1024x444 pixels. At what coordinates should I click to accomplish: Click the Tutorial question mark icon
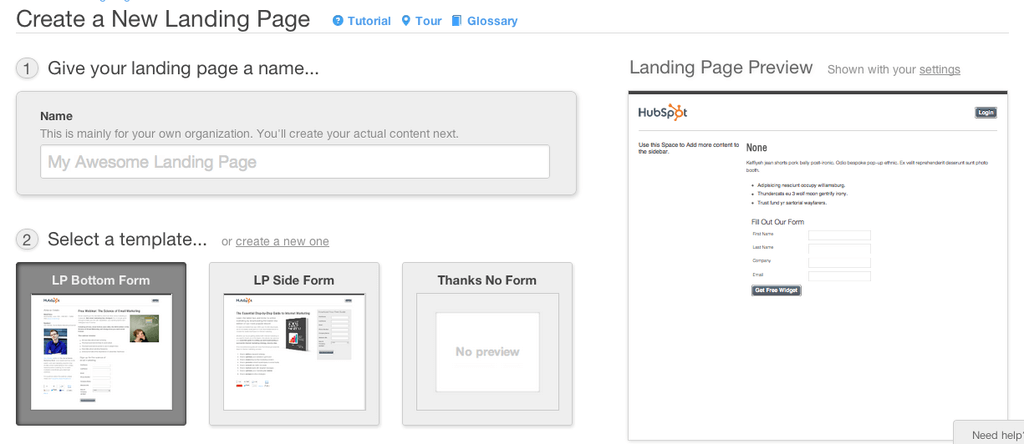coord(338,21)
